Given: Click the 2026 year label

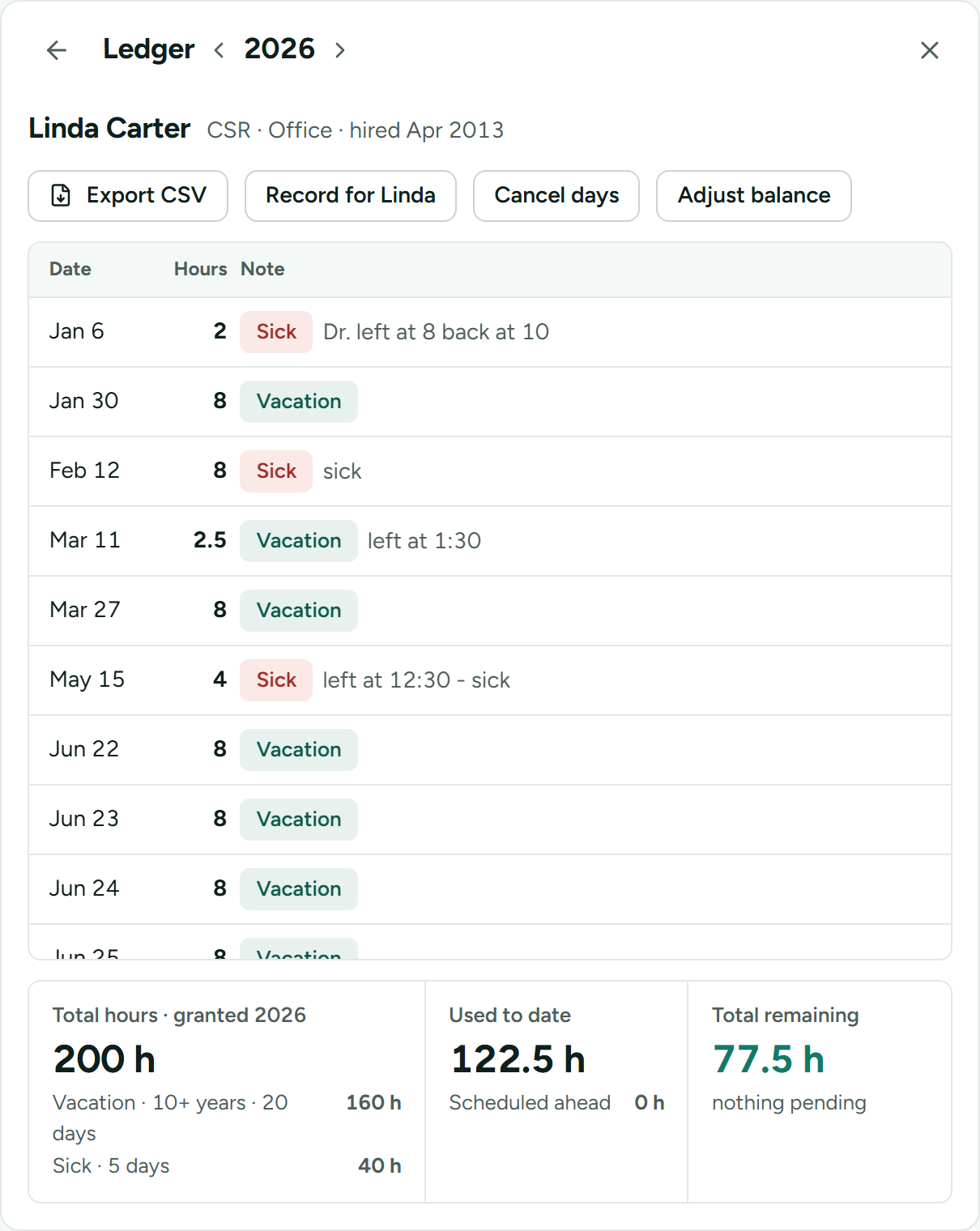Looking at the screenshot, I should click(x=279, y=49).
